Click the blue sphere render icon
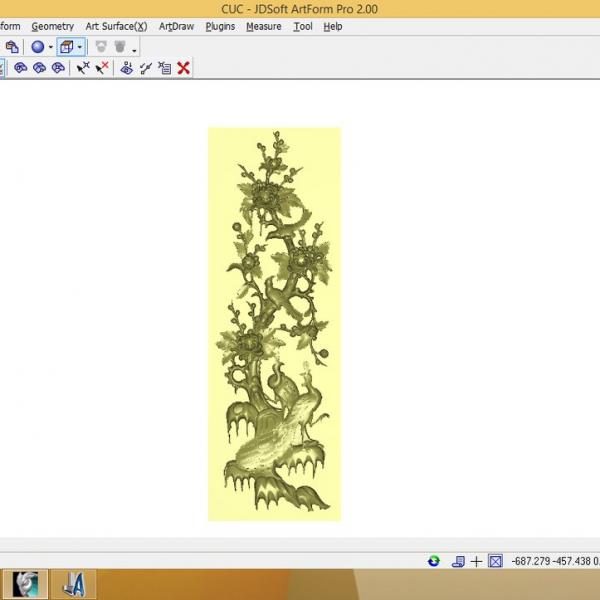Screen dimensions: 600x600 pyautogui.click(x=37, y=46)
